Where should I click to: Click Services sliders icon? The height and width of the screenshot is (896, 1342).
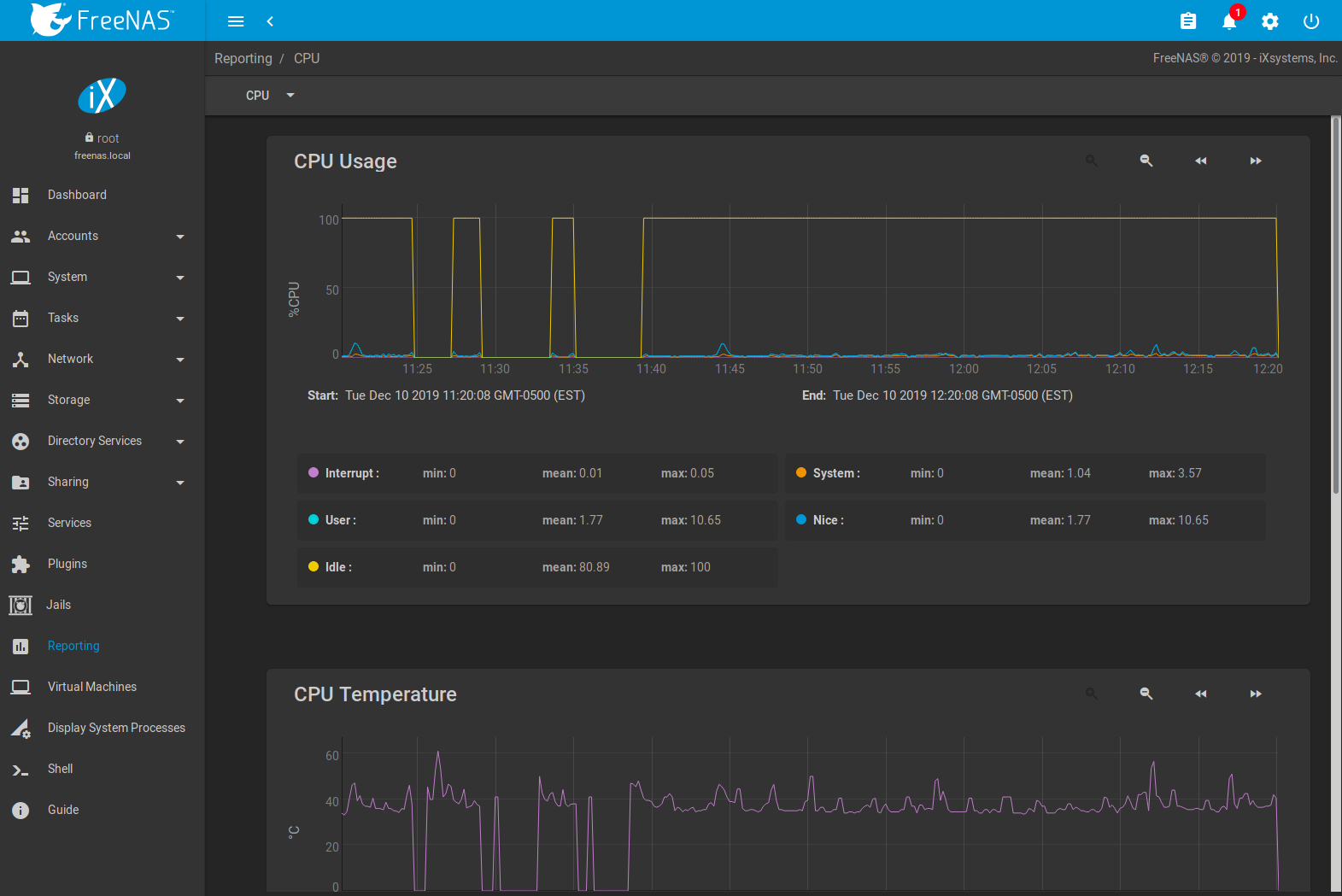pos(21,523)
